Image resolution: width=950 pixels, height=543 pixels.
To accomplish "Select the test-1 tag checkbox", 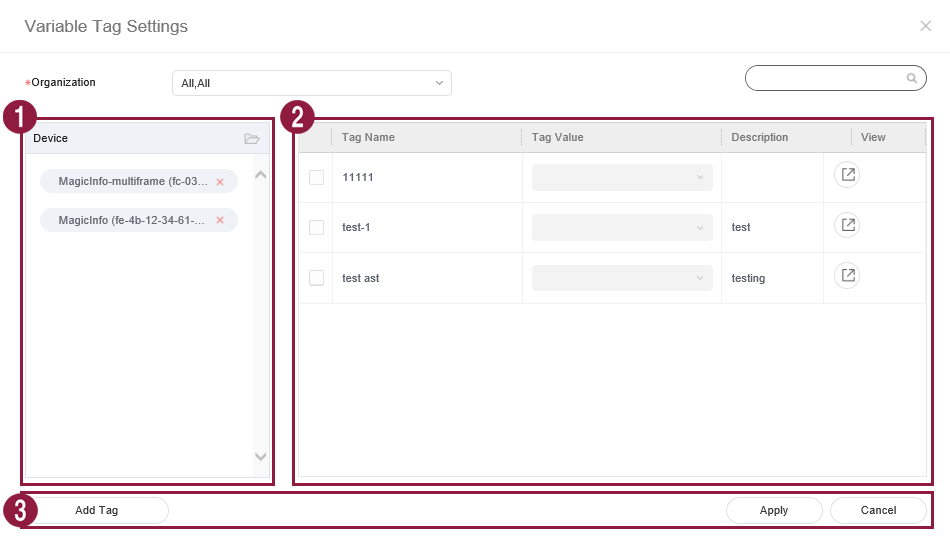I will tap(316, 227).
